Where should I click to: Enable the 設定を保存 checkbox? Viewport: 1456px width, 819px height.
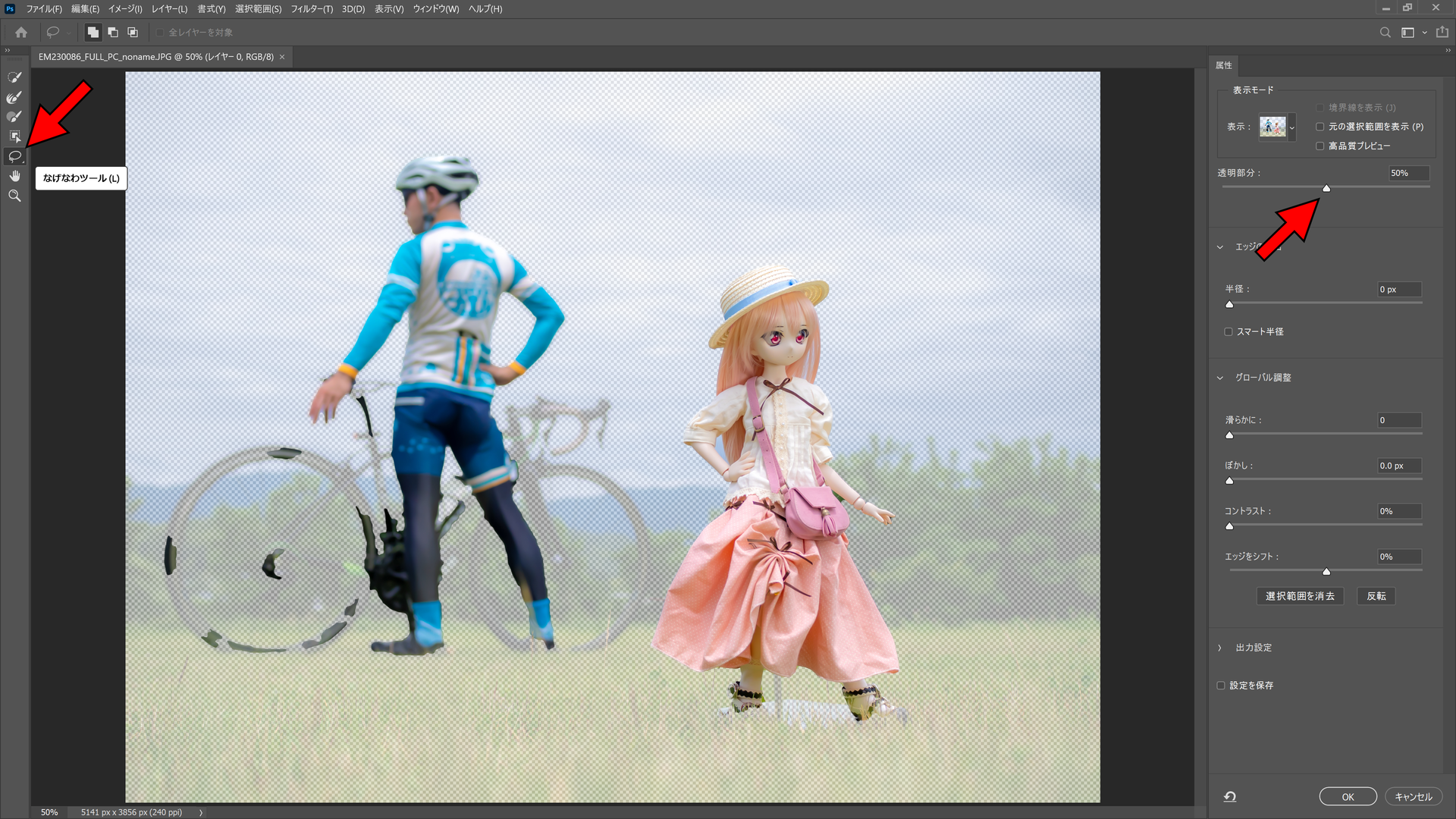[1221, 685]
